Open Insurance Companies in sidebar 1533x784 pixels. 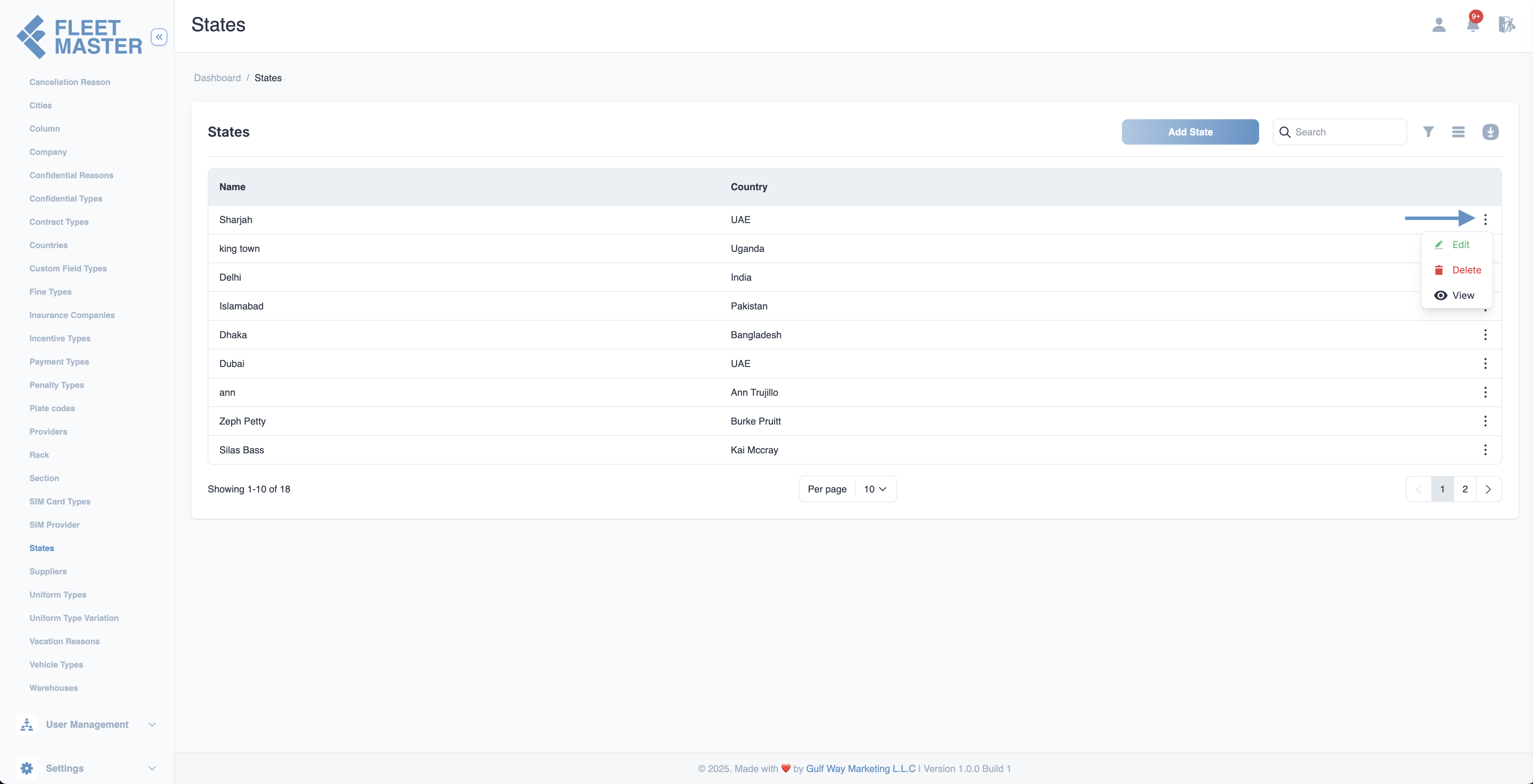72,315
